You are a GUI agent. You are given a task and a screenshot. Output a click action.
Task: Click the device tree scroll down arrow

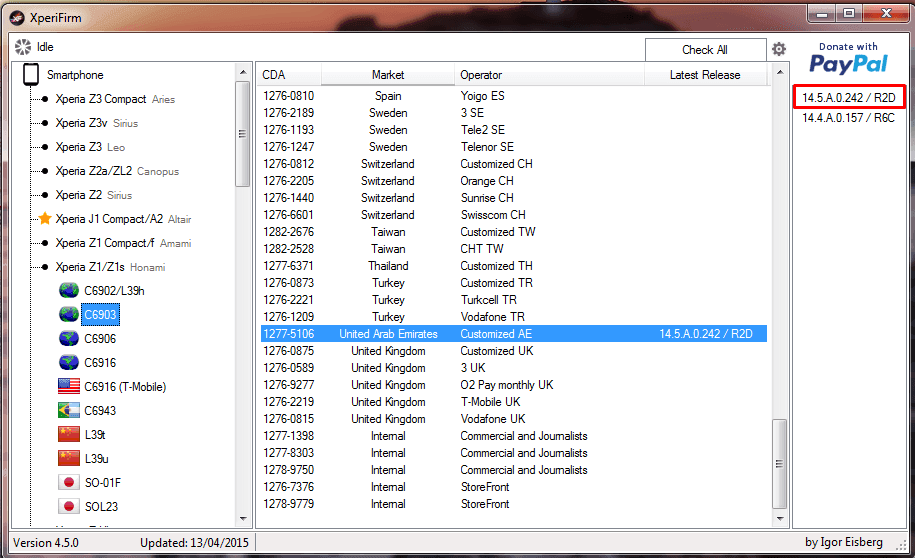tap(243, 518)
